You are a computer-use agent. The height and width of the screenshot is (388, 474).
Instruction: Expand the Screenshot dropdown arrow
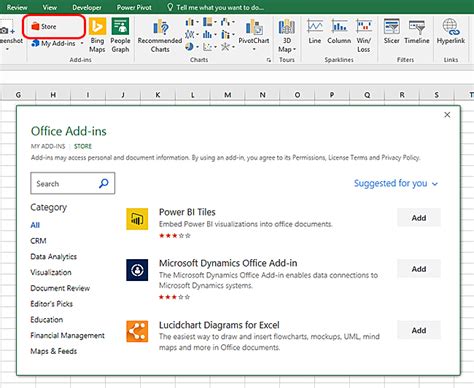7,49
